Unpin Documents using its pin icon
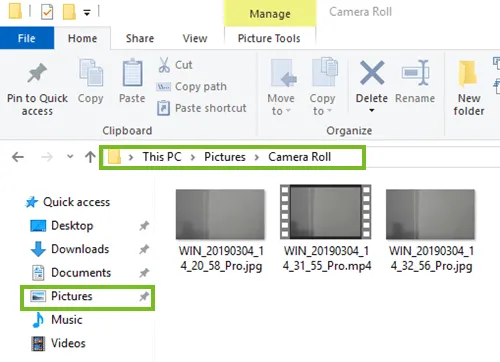This screenshot has width=500, height=362. coord(144,273)
